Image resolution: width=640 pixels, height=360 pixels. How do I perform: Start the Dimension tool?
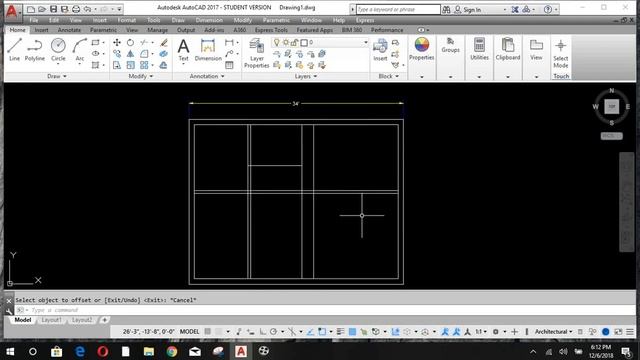tap(208, 51)
